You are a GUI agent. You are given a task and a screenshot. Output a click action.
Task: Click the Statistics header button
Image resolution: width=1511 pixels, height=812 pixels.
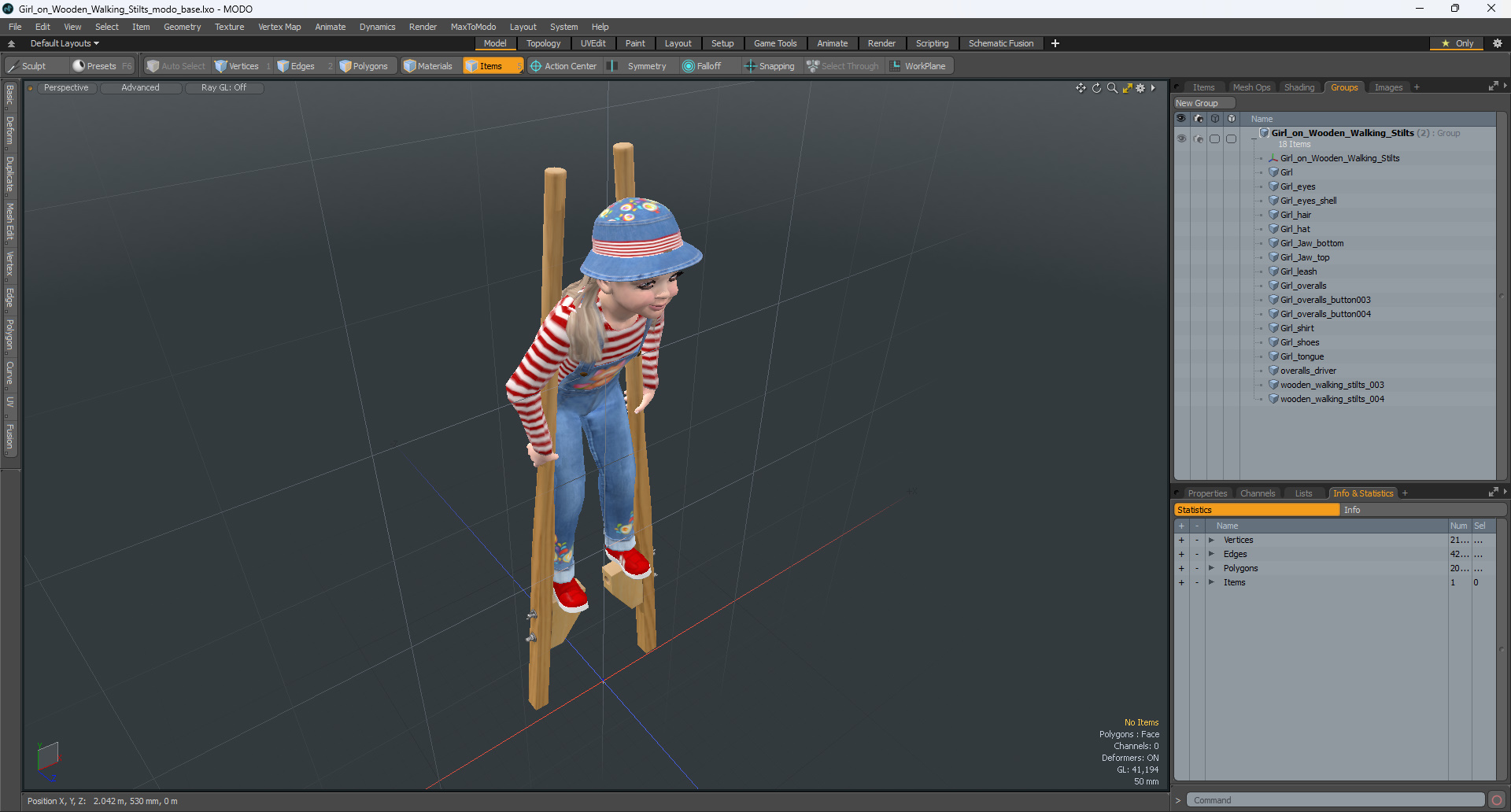pyautogui.click(x=1257, y=510)
